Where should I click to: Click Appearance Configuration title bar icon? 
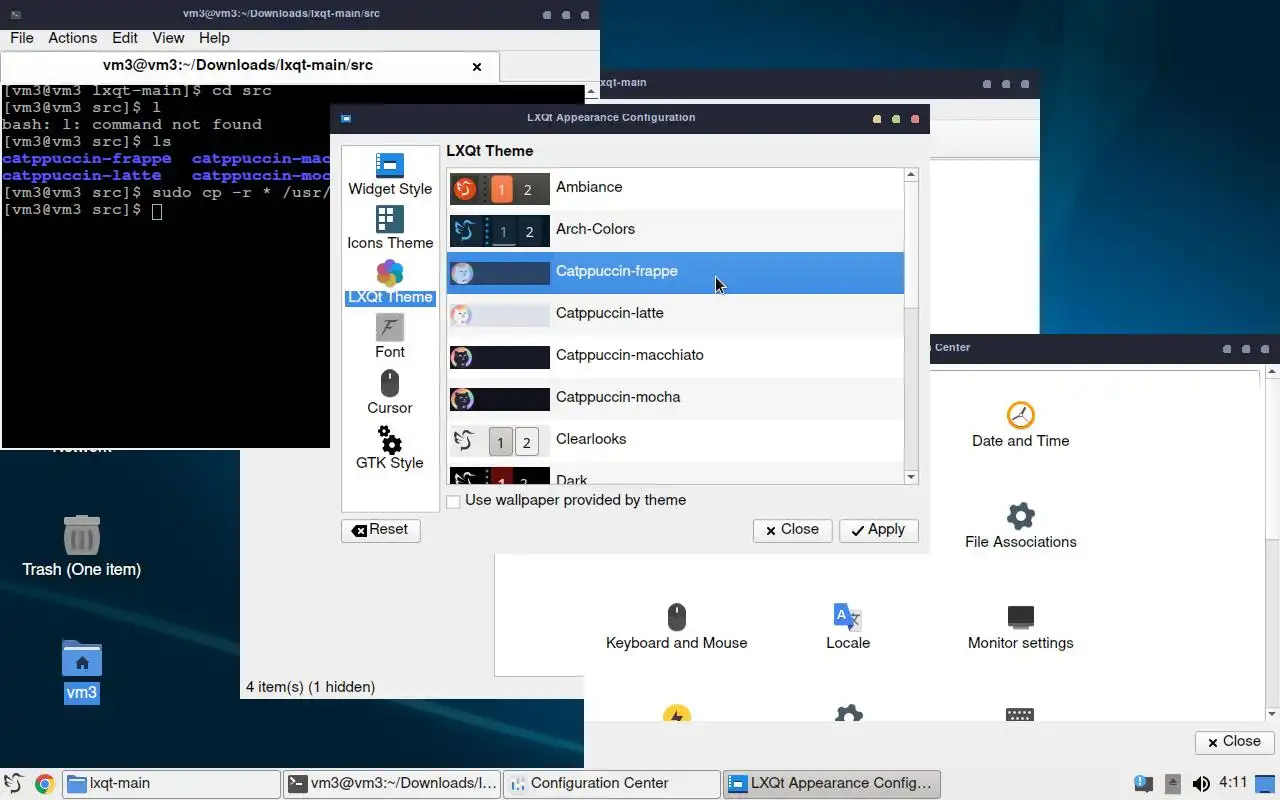tap(346, 118)
